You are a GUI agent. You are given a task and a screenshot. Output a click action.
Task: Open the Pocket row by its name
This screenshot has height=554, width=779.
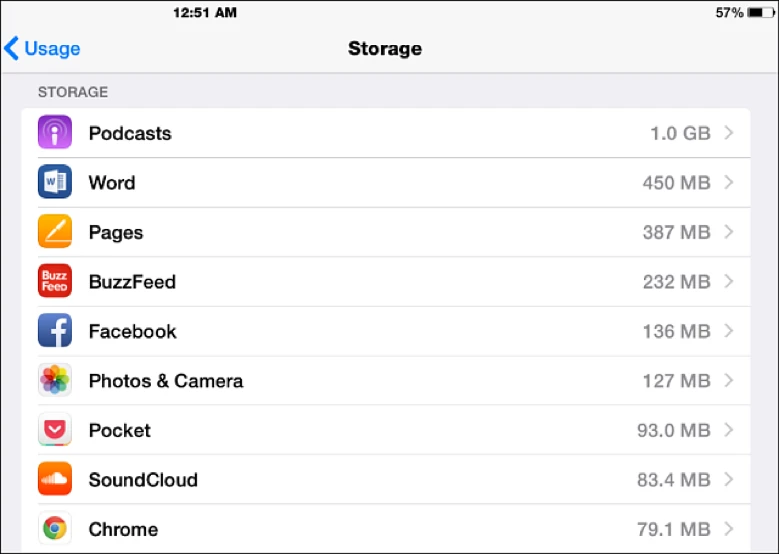coord(119,430)
